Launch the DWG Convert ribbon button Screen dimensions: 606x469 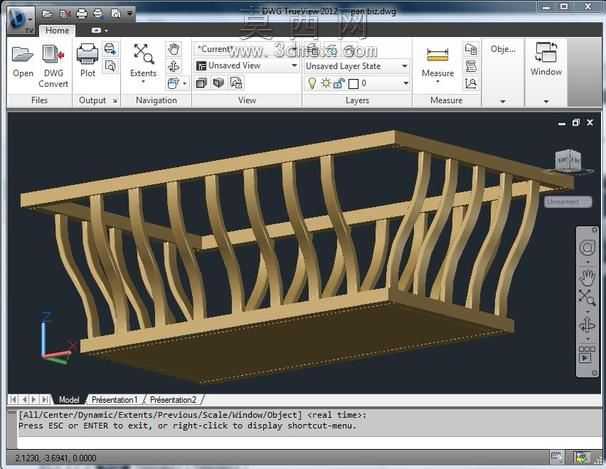53,66
